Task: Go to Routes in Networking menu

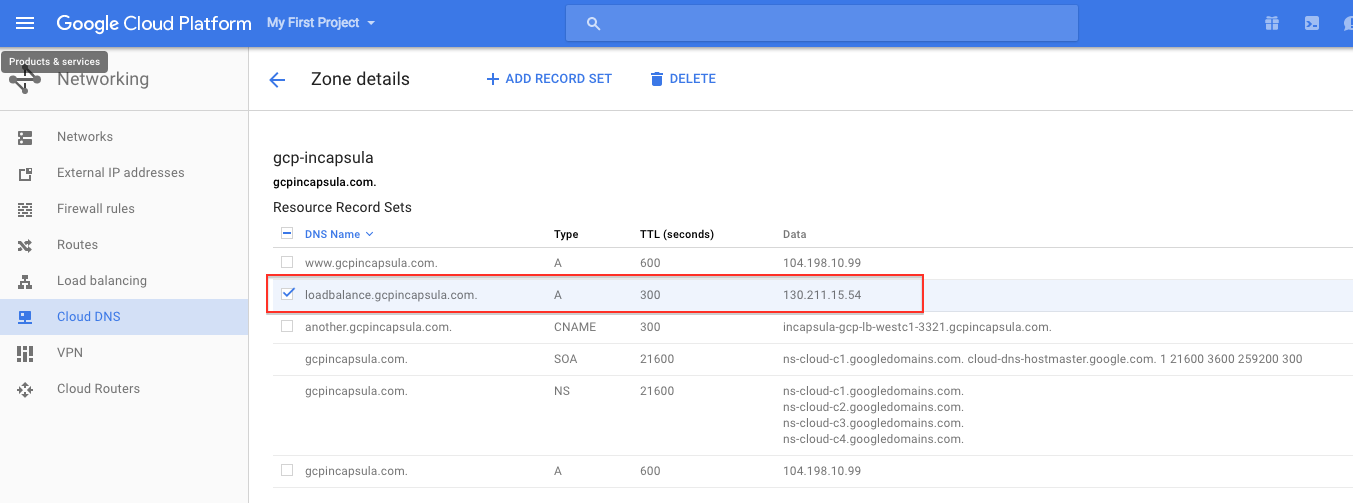Action: pos(77,245)
